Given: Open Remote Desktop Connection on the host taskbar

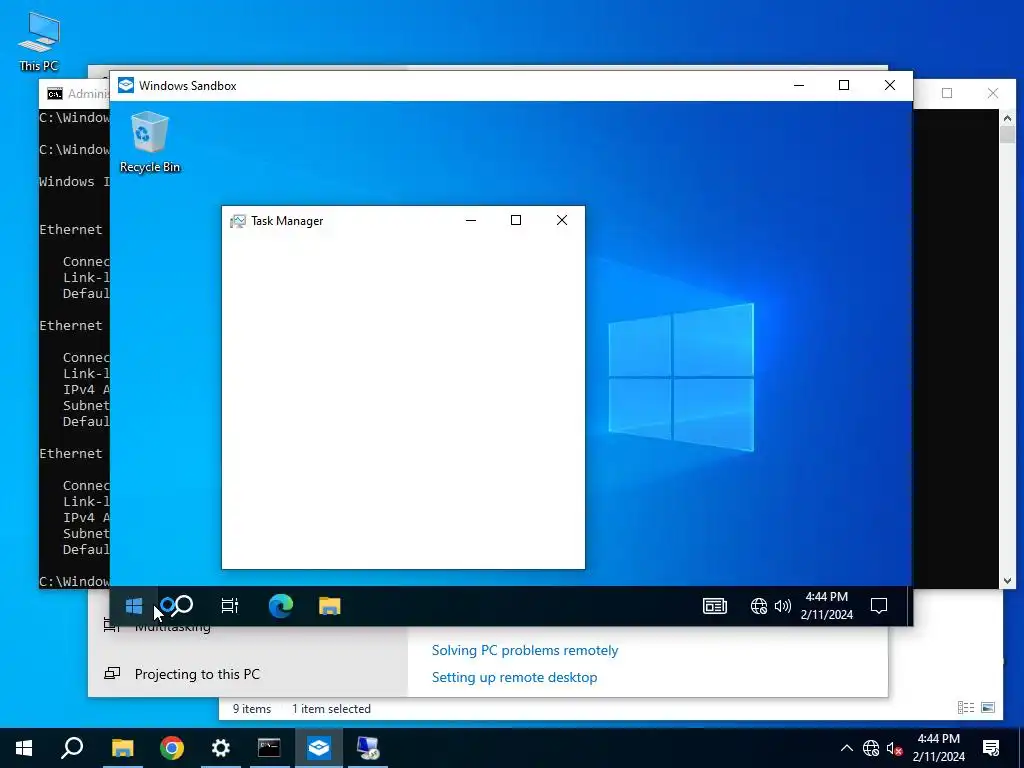Looking at the screenshot, I should 368,748.
